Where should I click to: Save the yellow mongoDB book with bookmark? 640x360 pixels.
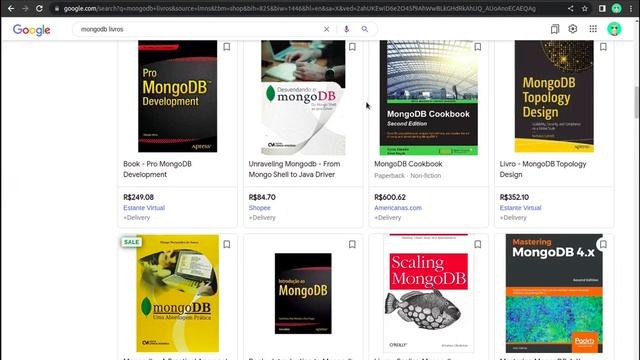point(227,244)
